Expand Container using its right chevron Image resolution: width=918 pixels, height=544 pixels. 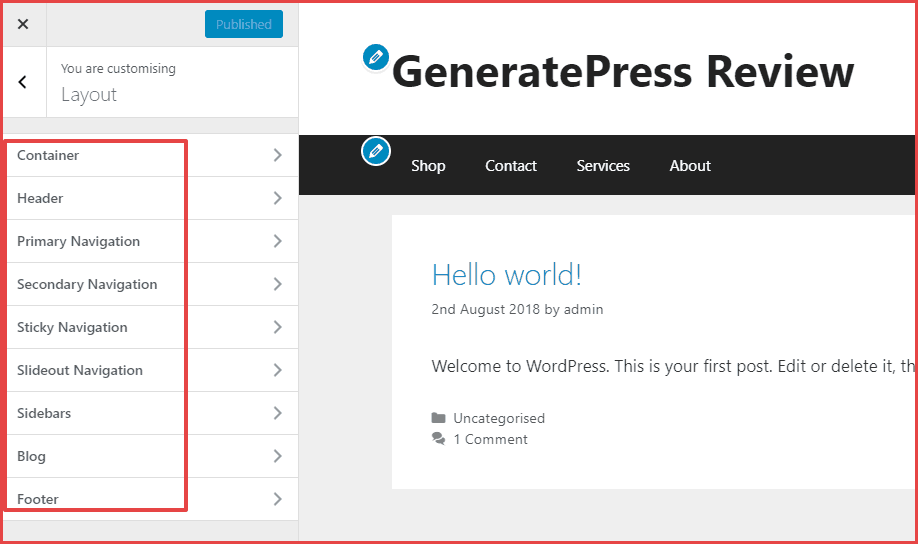pos(278,155)
